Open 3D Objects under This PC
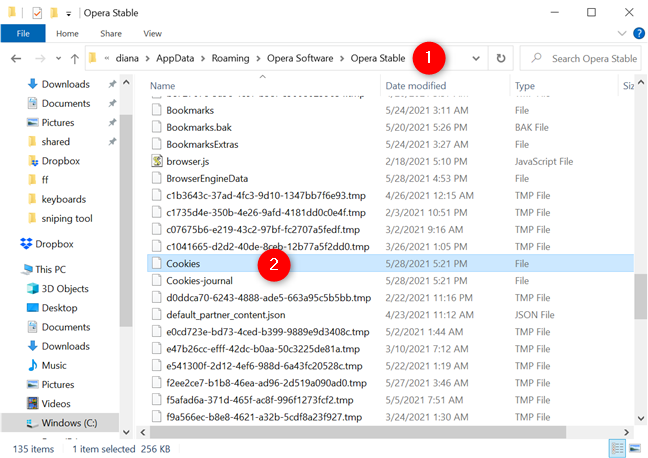The height and width of the screenshot is (458, 648). 64,289
